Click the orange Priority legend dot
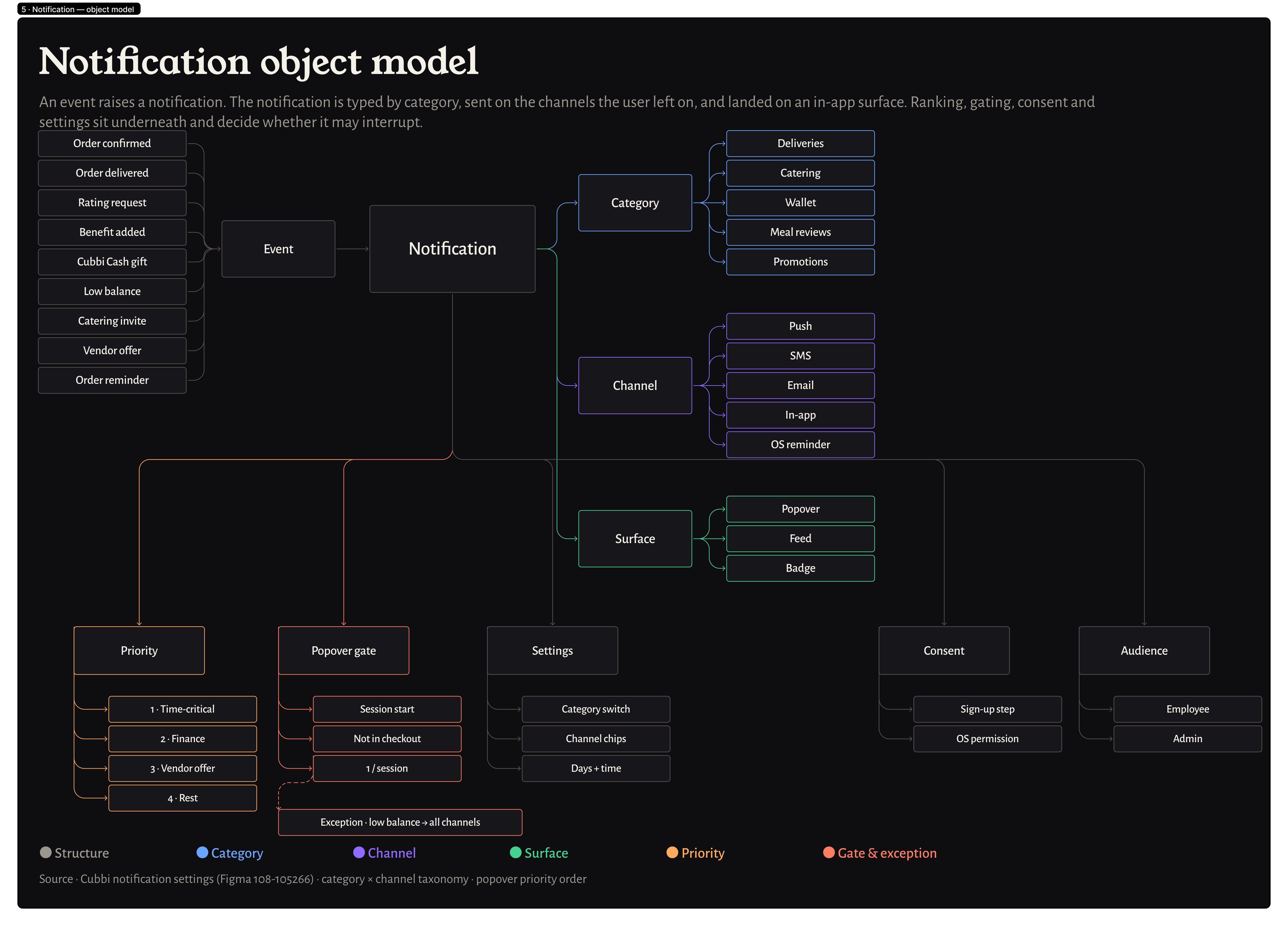The width and height of the screenshot is (1288, 926). [673, 852]
